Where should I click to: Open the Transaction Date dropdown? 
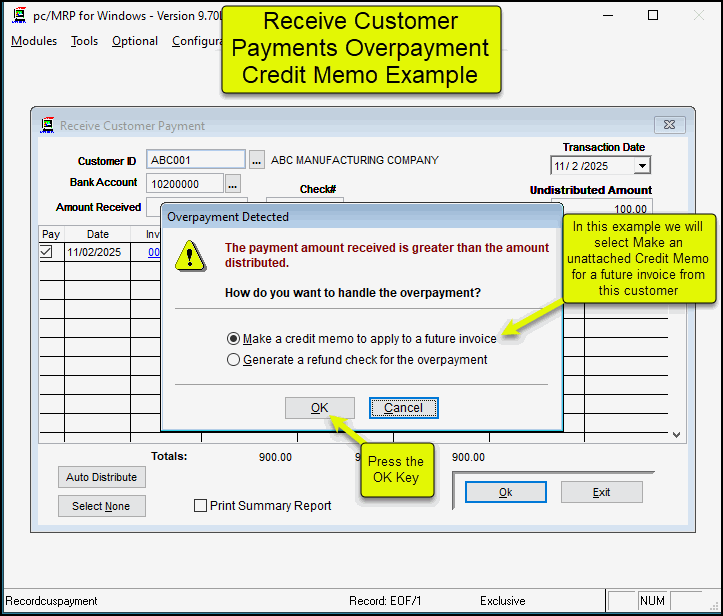point(642,166)
